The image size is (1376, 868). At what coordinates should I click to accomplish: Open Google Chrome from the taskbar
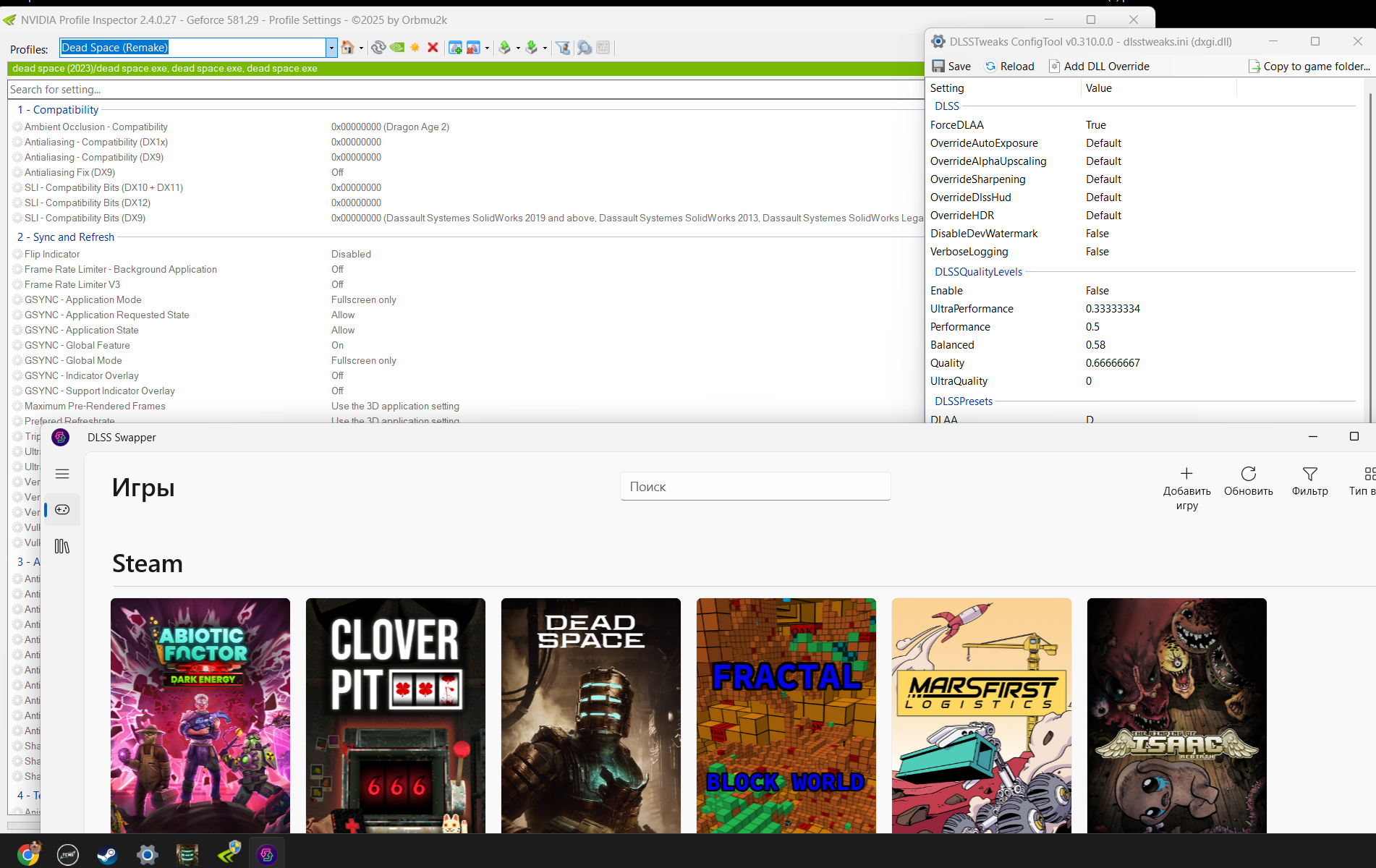click(28, 854)
